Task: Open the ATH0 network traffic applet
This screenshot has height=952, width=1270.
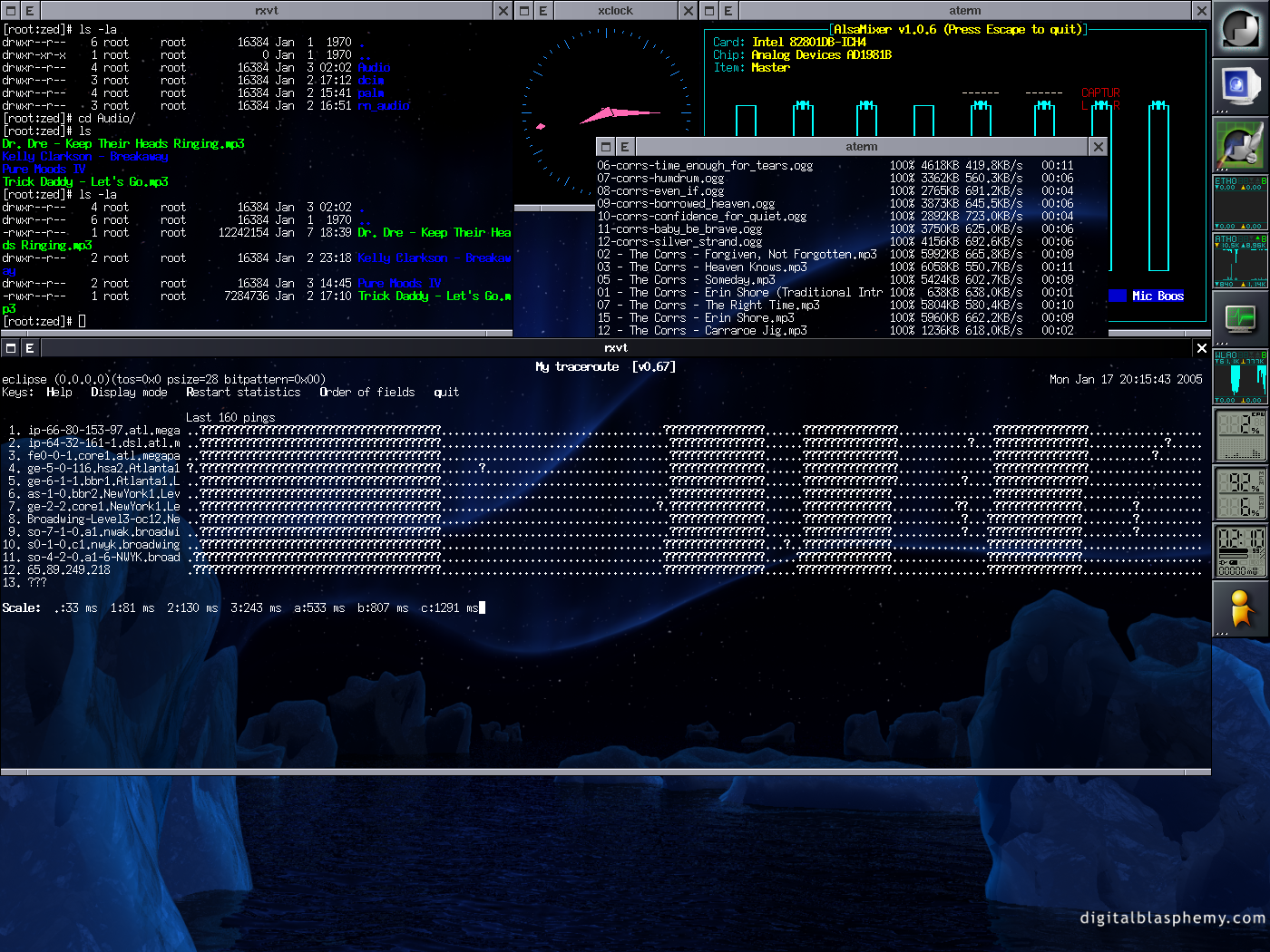Action: (1240, 260)
